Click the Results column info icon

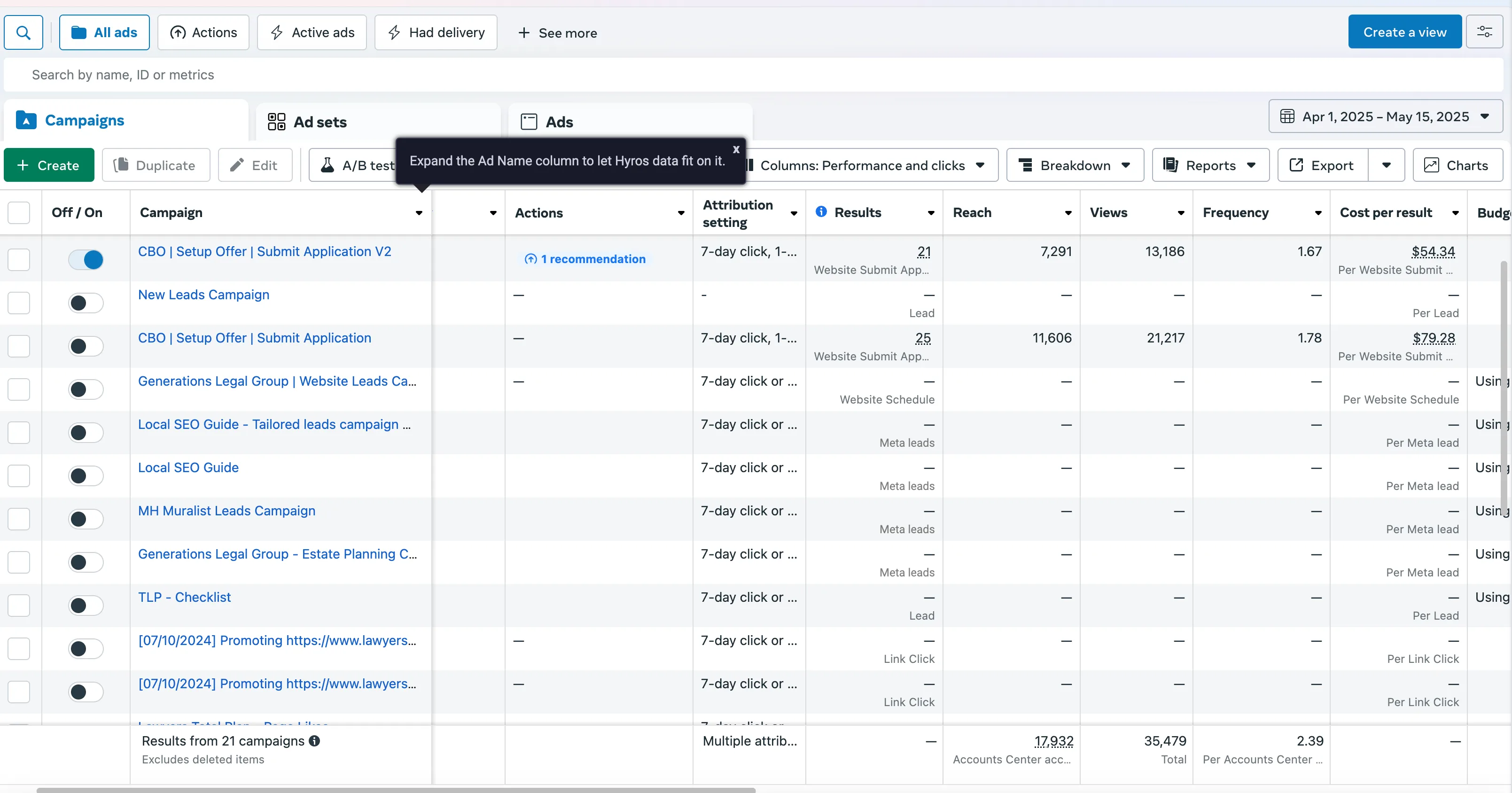[821, 212]
